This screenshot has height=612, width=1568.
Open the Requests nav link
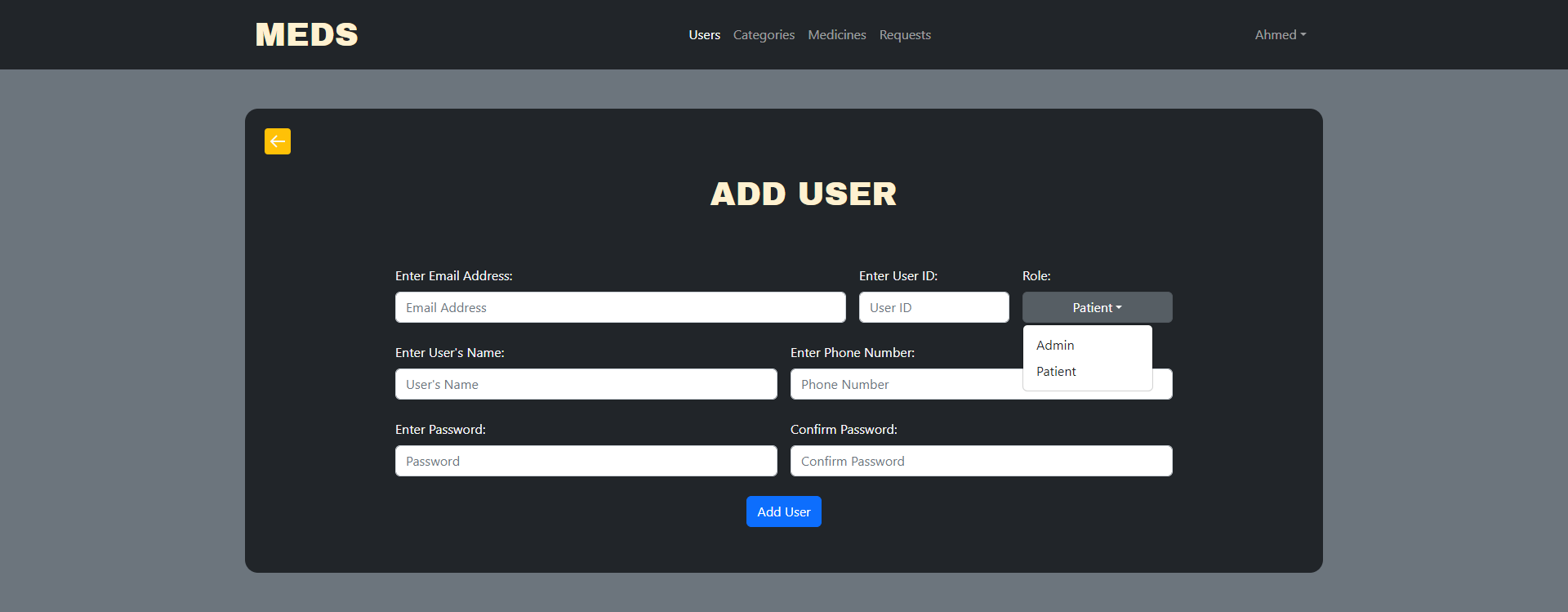(x=905, y=34)
